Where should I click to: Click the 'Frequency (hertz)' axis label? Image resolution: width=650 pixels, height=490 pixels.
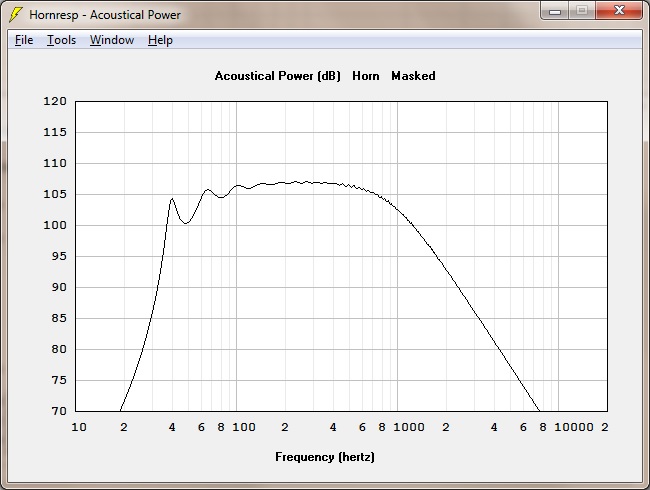tap(325, 457)
